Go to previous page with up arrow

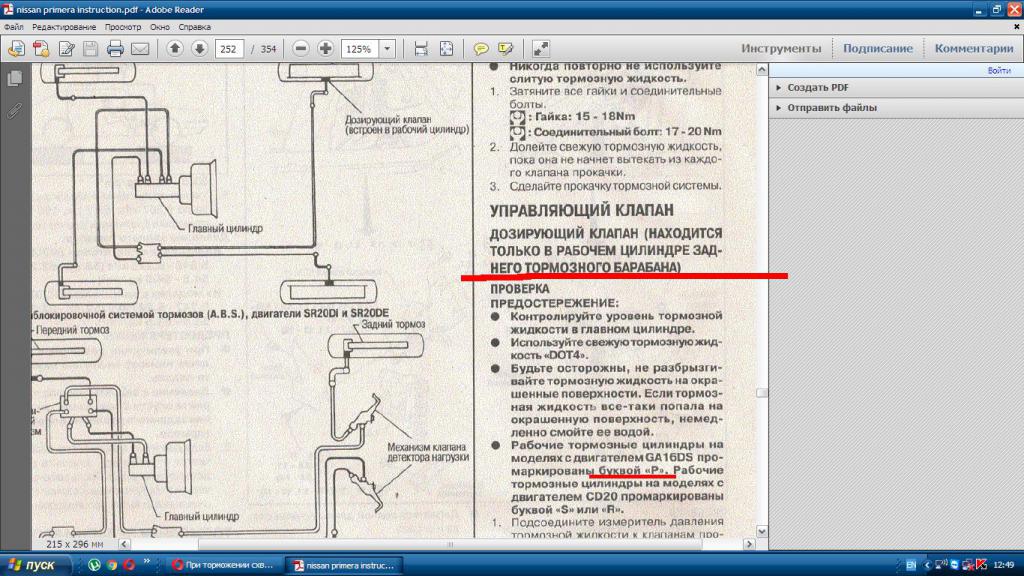[174, 48]
